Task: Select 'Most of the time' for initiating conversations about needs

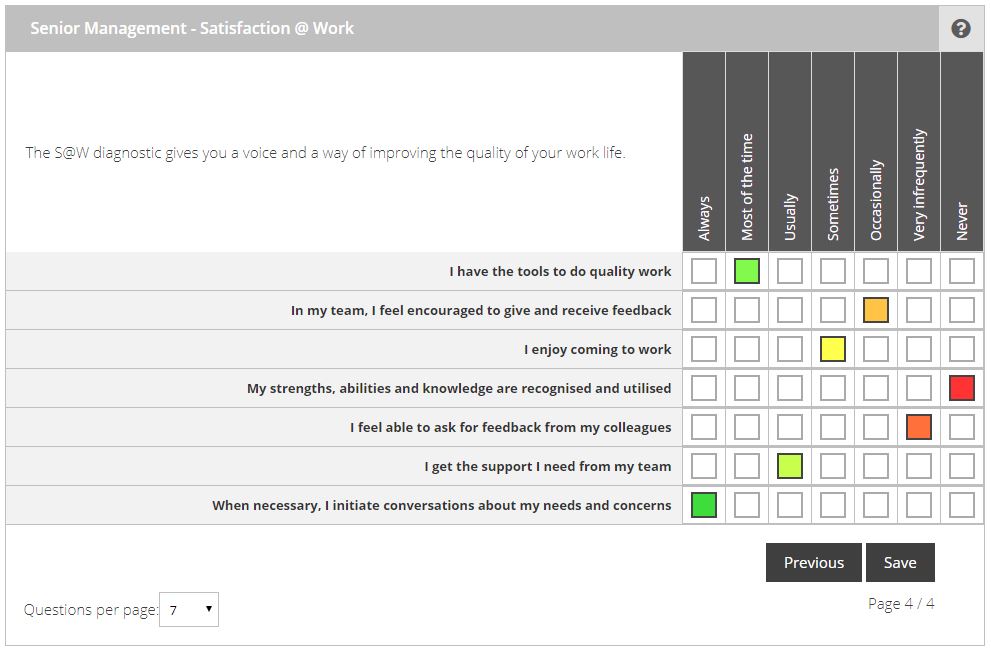Action: pos(747,504)
